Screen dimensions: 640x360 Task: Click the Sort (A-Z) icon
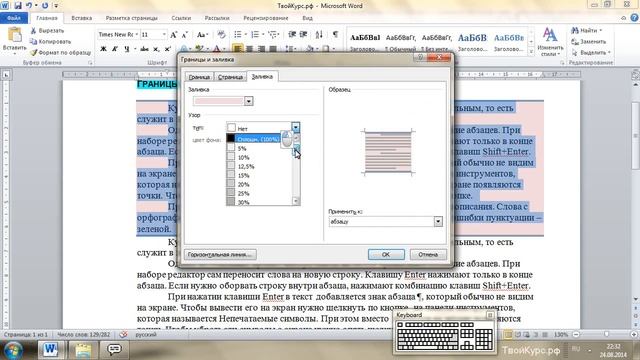[319, 35]
